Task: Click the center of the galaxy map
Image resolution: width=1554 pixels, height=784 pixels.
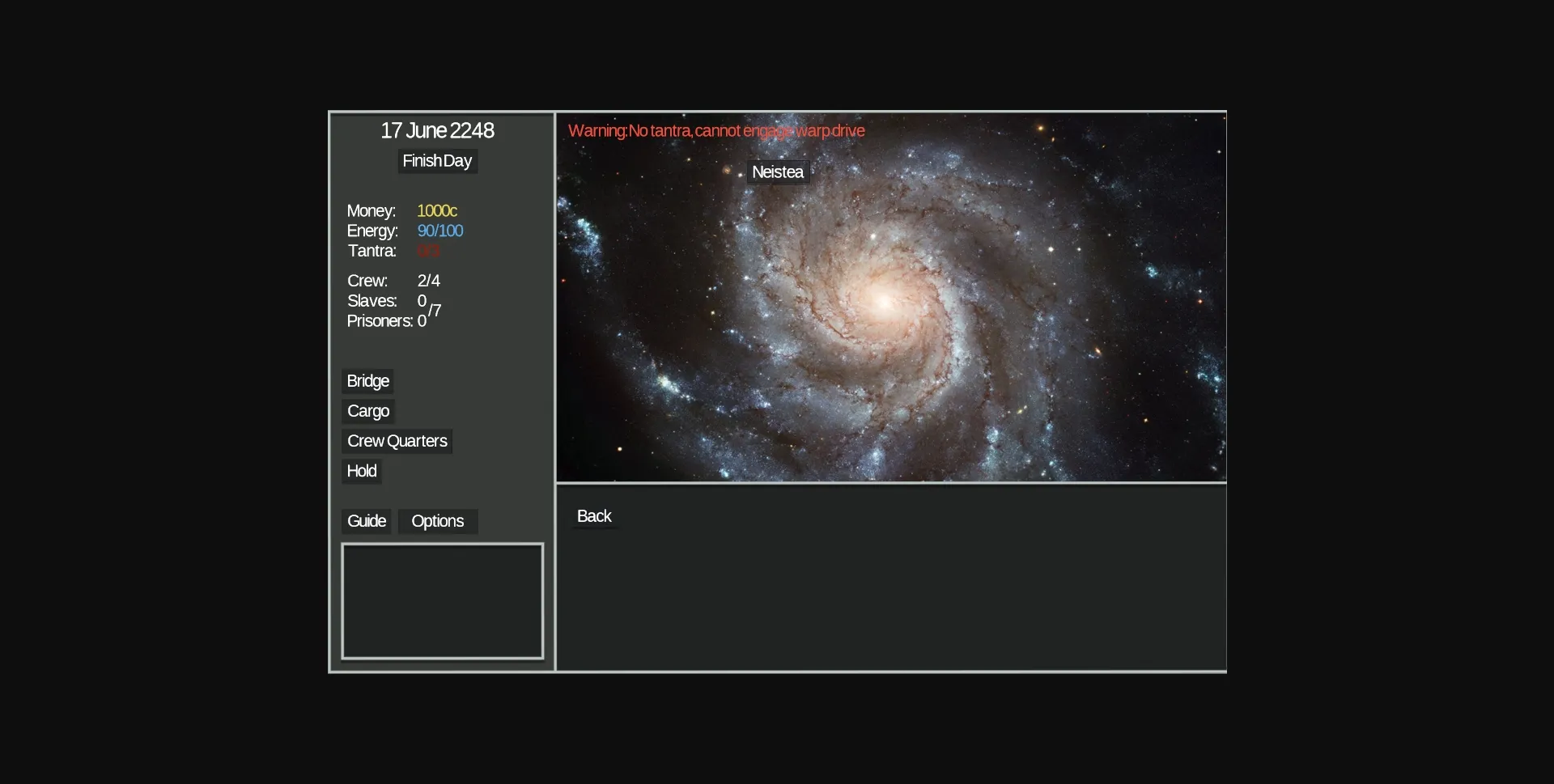Action: click(890, 298)
